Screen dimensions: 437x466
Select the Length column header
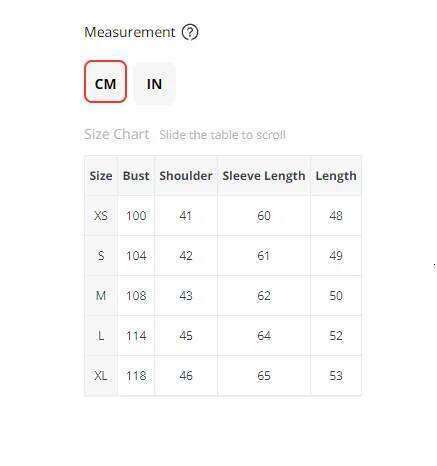[x=336, y=176]
